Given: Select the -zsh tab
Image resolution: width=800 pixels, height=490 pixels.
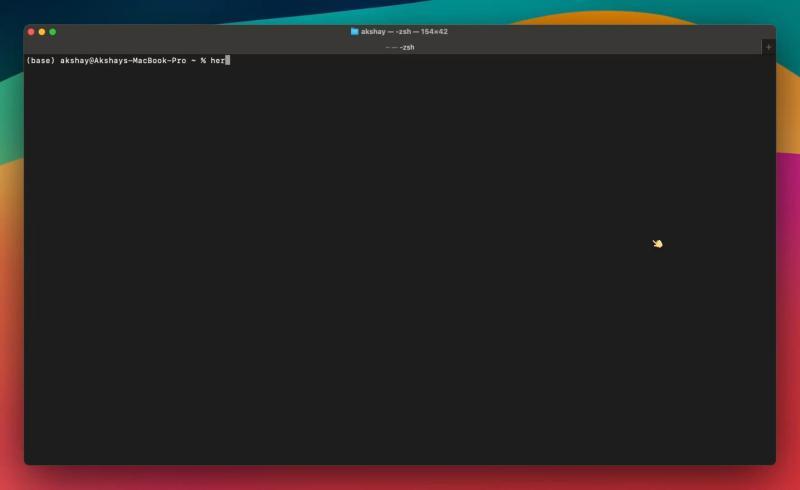Looking at the screenshot, I should point(393,47).
